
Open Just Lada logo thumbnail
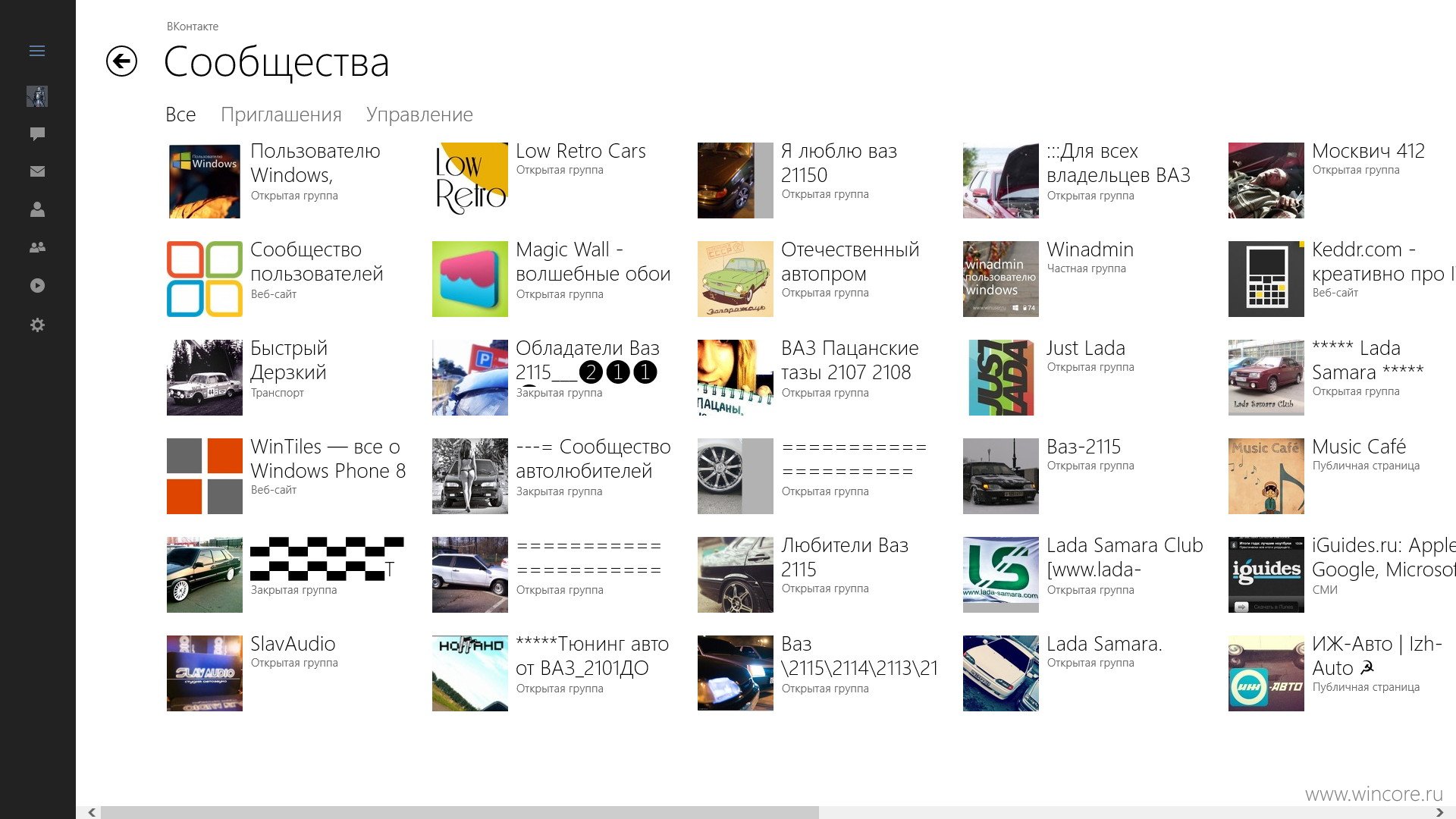[1001, 378]
